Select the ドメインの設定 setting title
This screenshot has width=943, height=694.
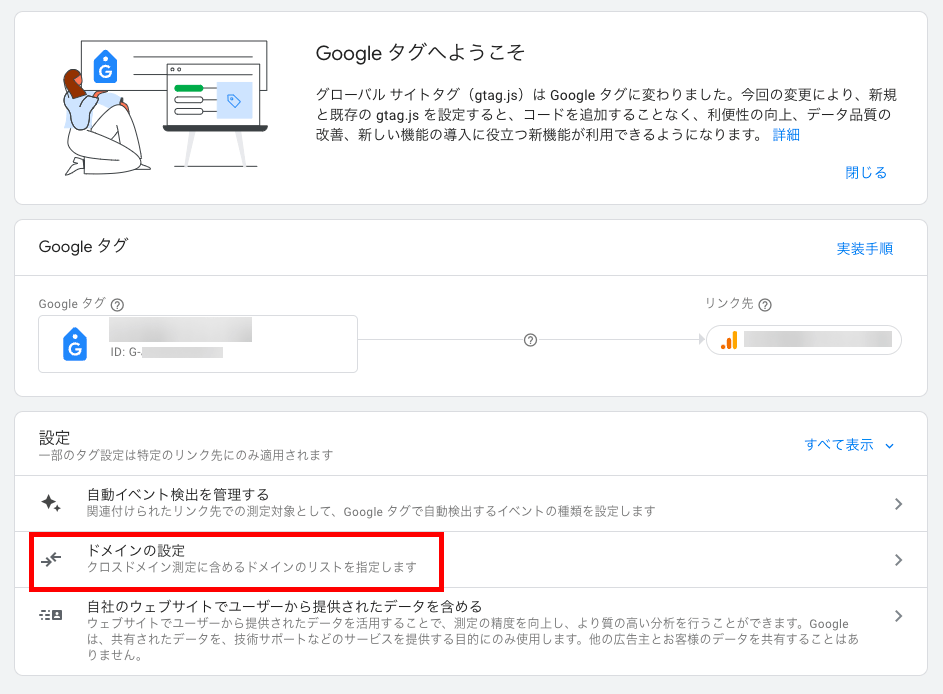tap(136, 550)
